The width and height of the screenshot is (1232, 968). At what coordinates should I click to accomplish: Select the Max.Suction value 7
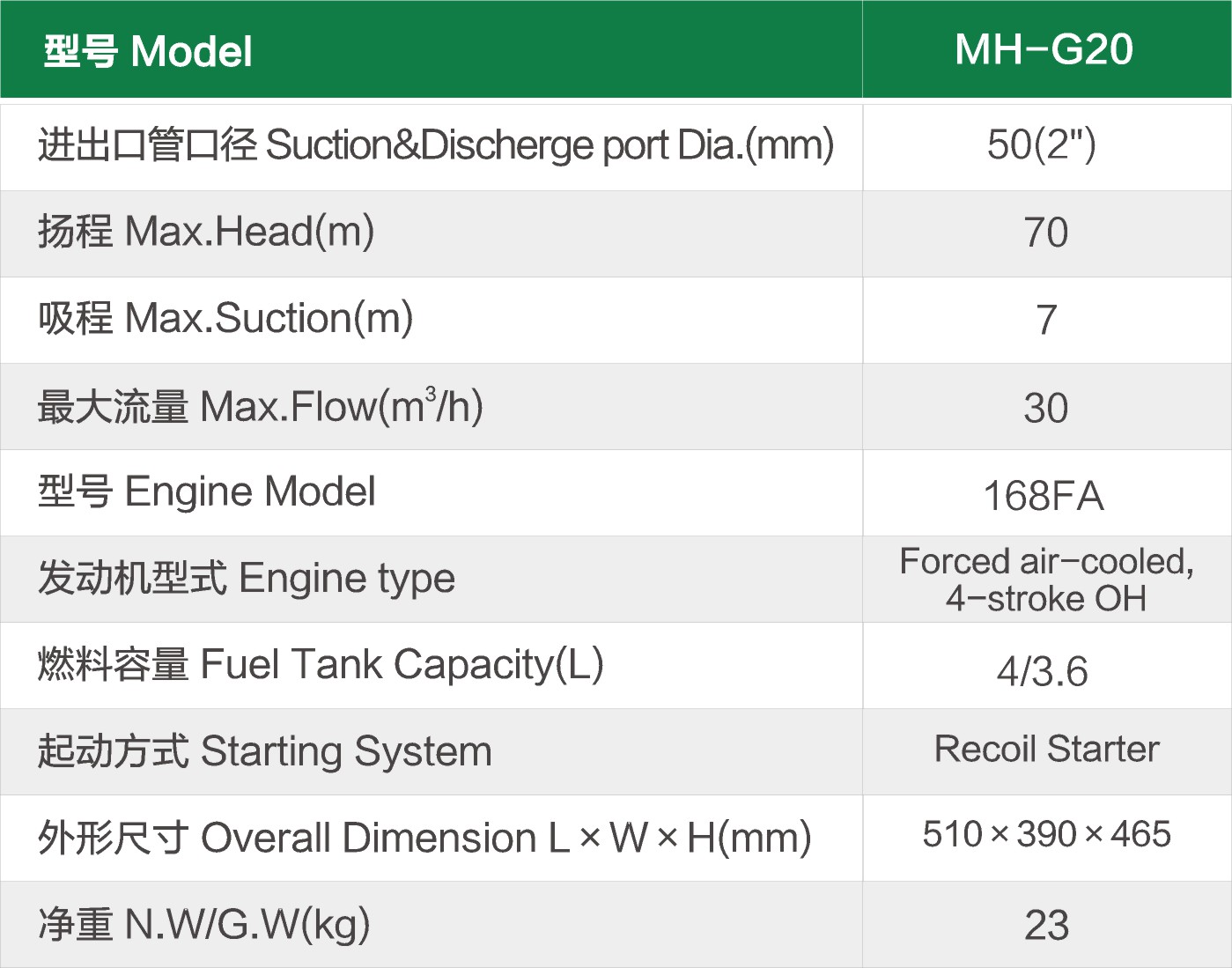[1046, 319]
